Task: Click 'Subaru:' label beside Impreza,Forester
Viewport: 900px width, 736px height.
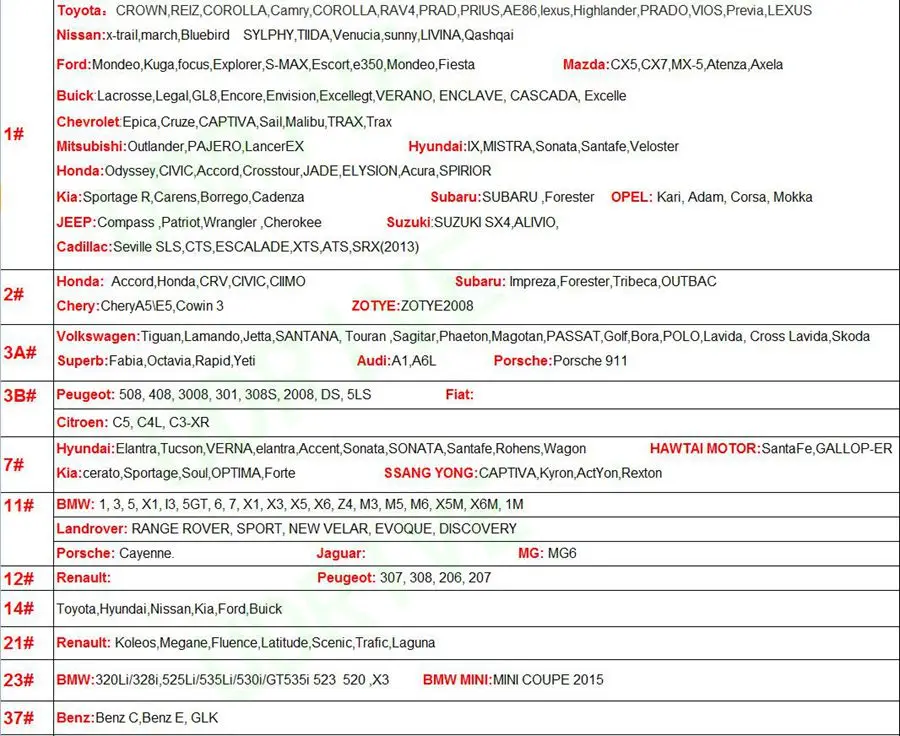Action: [x=480, y=281]
